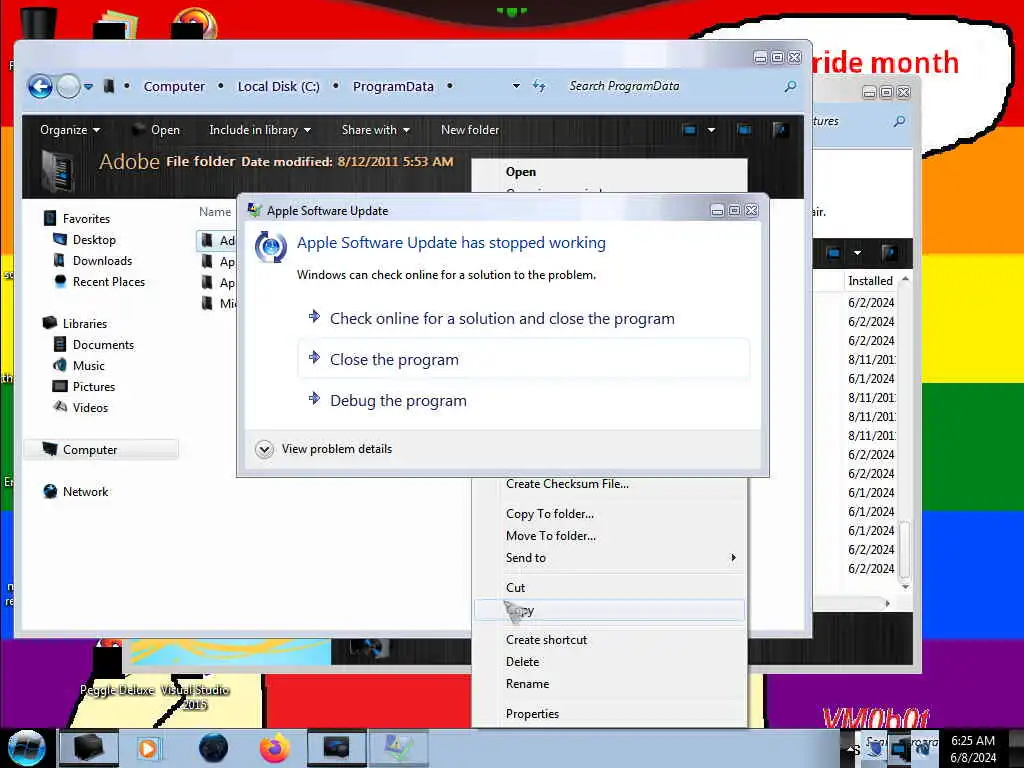Toggle the preview pane icon

744,130
